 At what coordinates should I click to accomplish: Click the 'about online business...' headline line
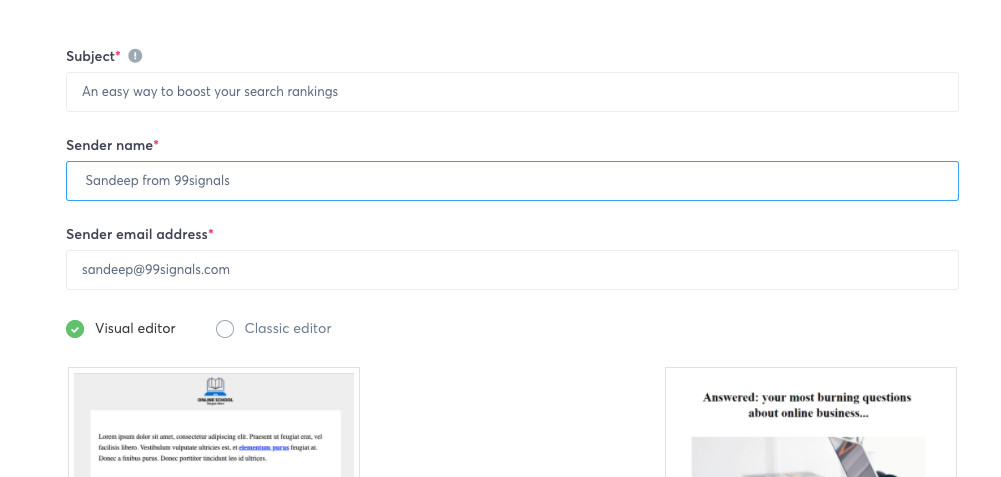[807, 413]
